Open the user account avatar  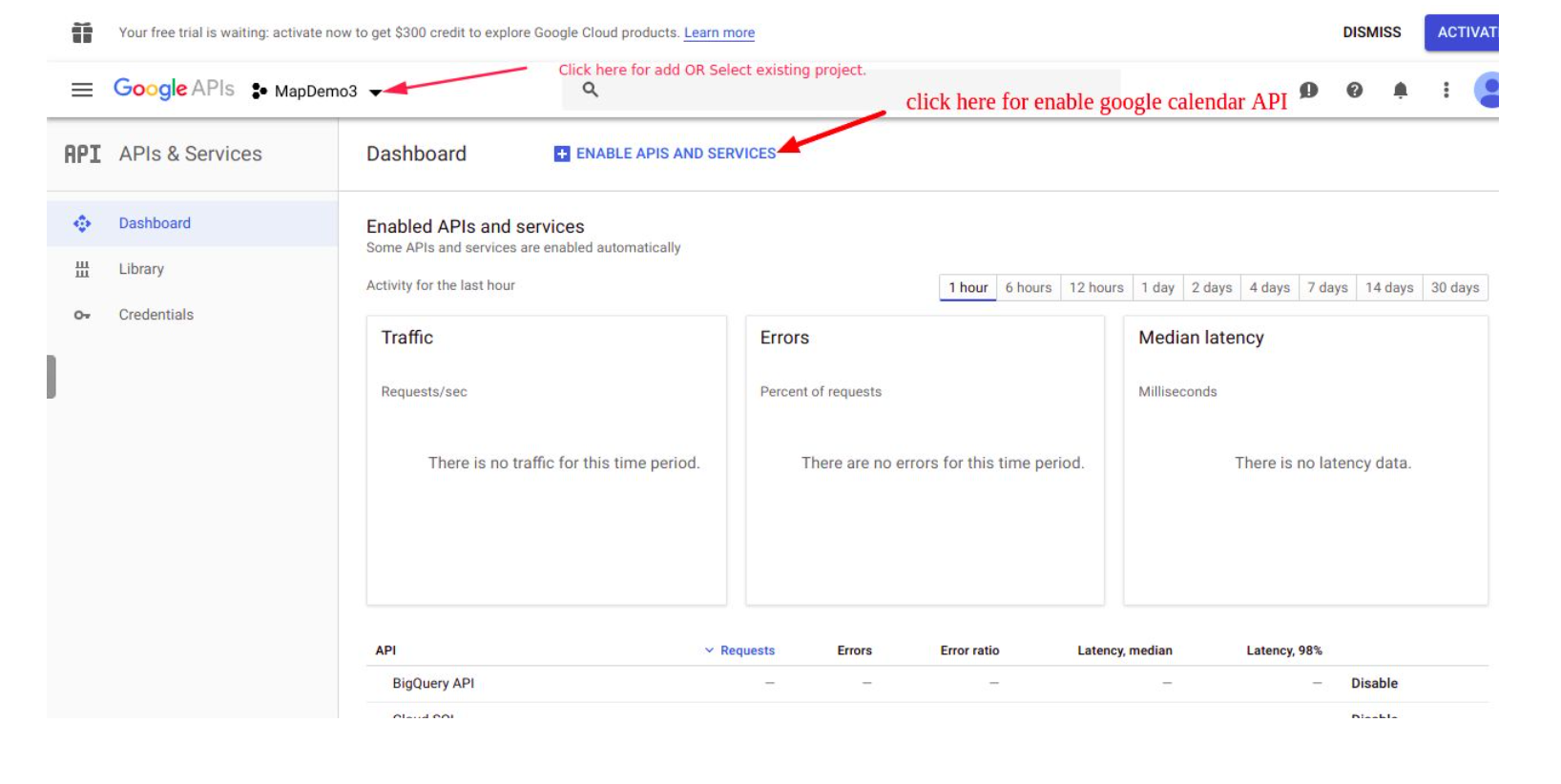click(1488, 90)
